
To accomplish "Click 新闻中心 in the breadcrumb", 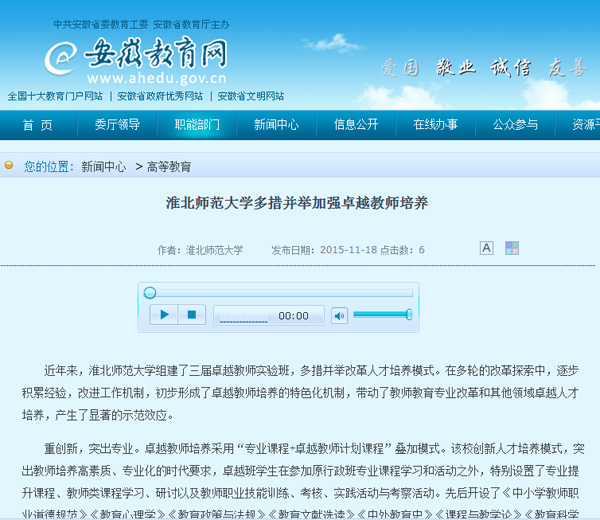I will [x=104, y=167].
